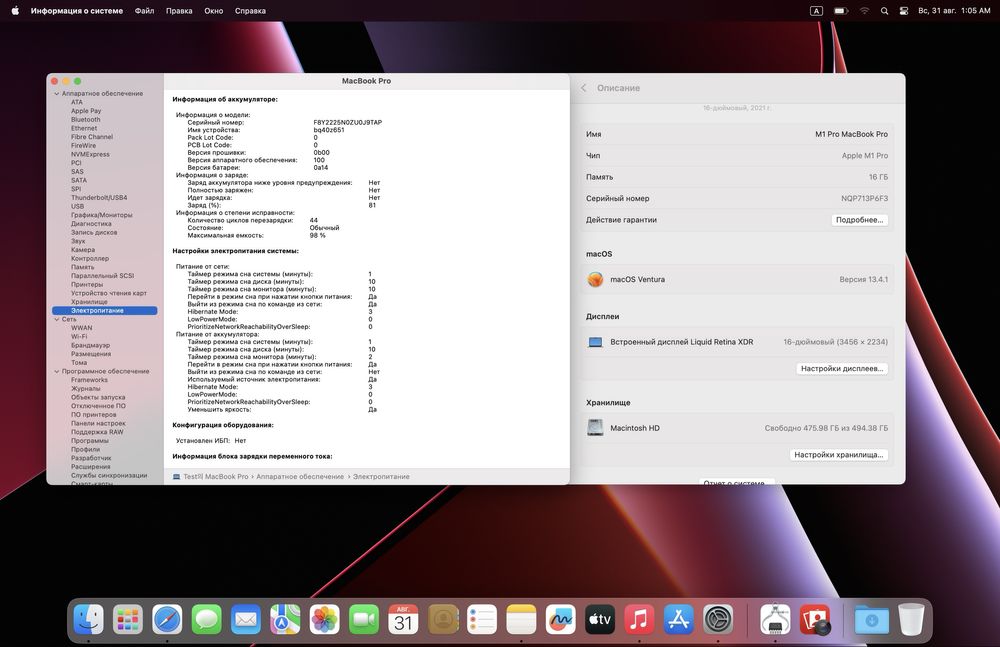
Task: Open the Файл menu
Action: click(144, 11)
